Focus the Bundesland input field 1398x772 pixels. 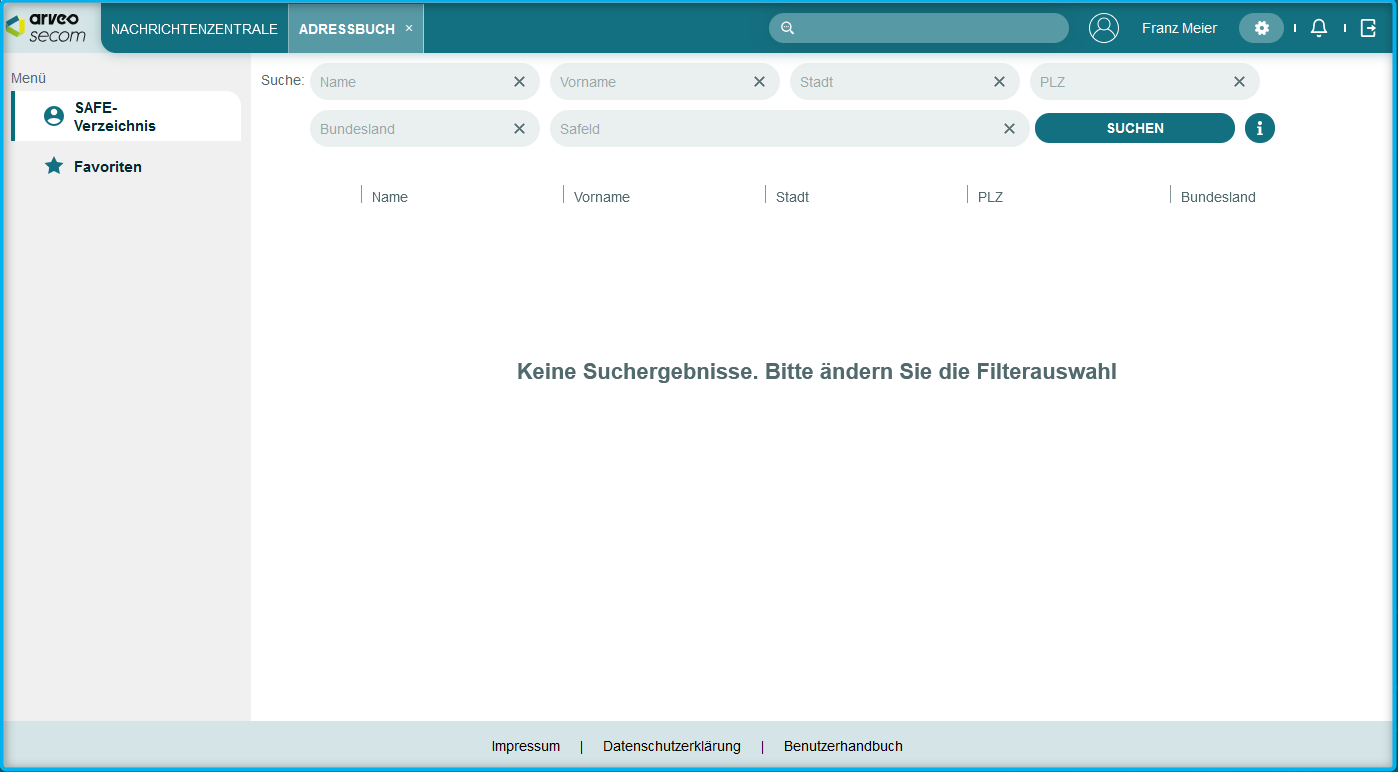tap(410, 129)
